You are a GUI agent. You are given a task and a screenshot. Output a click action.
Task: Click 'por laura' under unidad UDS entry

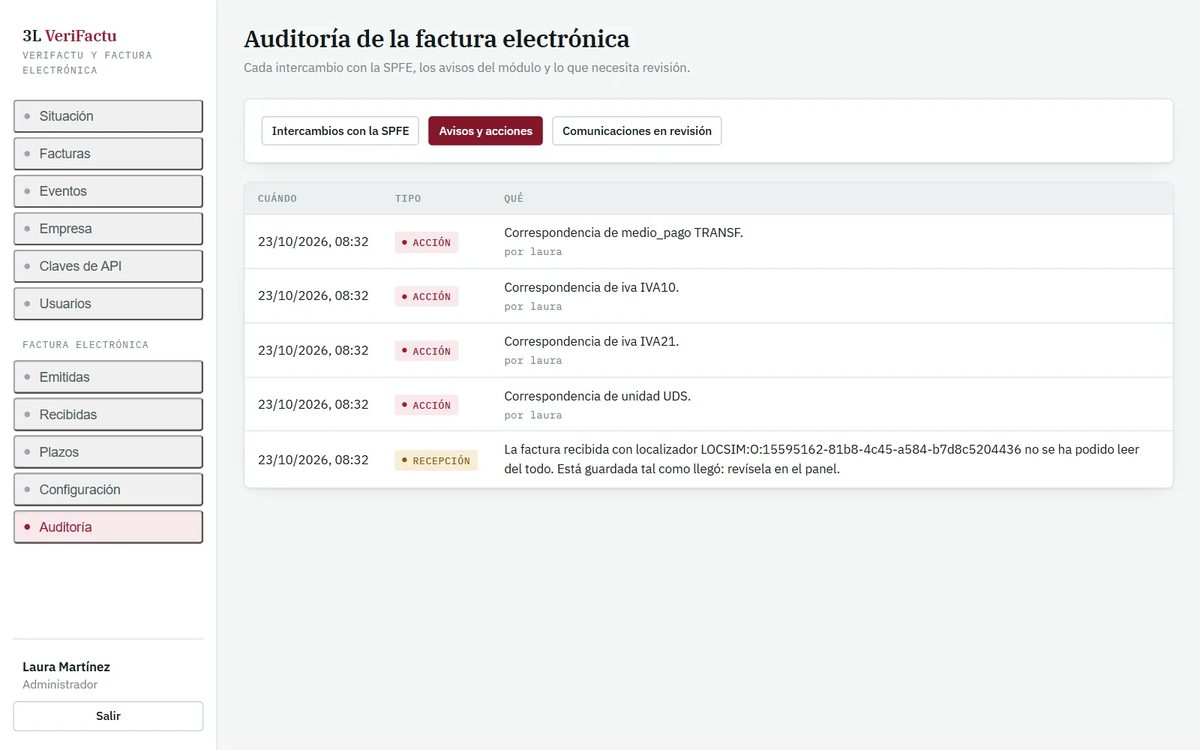(x=533, y=415)
